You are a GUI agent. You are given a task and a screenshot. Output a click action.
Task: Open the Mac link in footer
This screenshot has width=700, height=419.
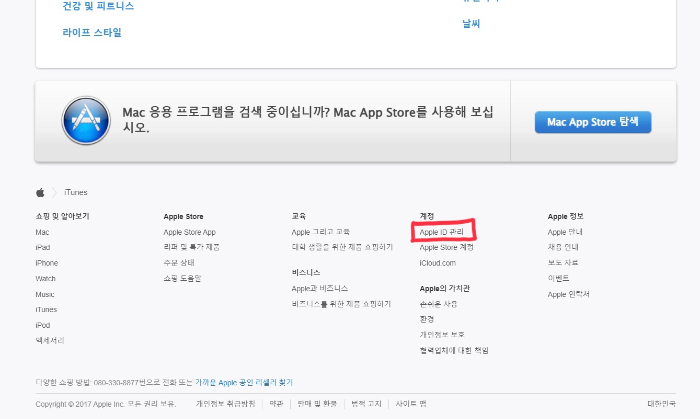tap(42, 232)
